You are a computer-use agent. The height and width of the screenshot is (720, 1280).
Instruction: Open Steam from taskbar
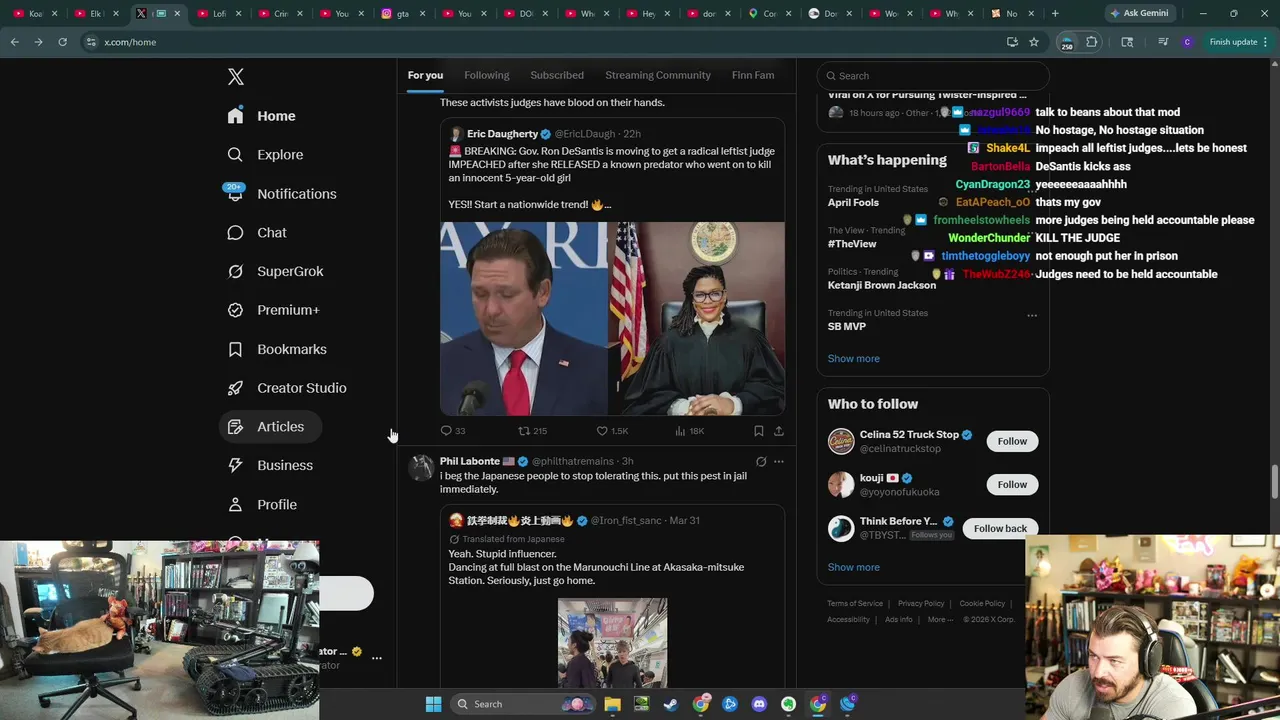(670, 704)
